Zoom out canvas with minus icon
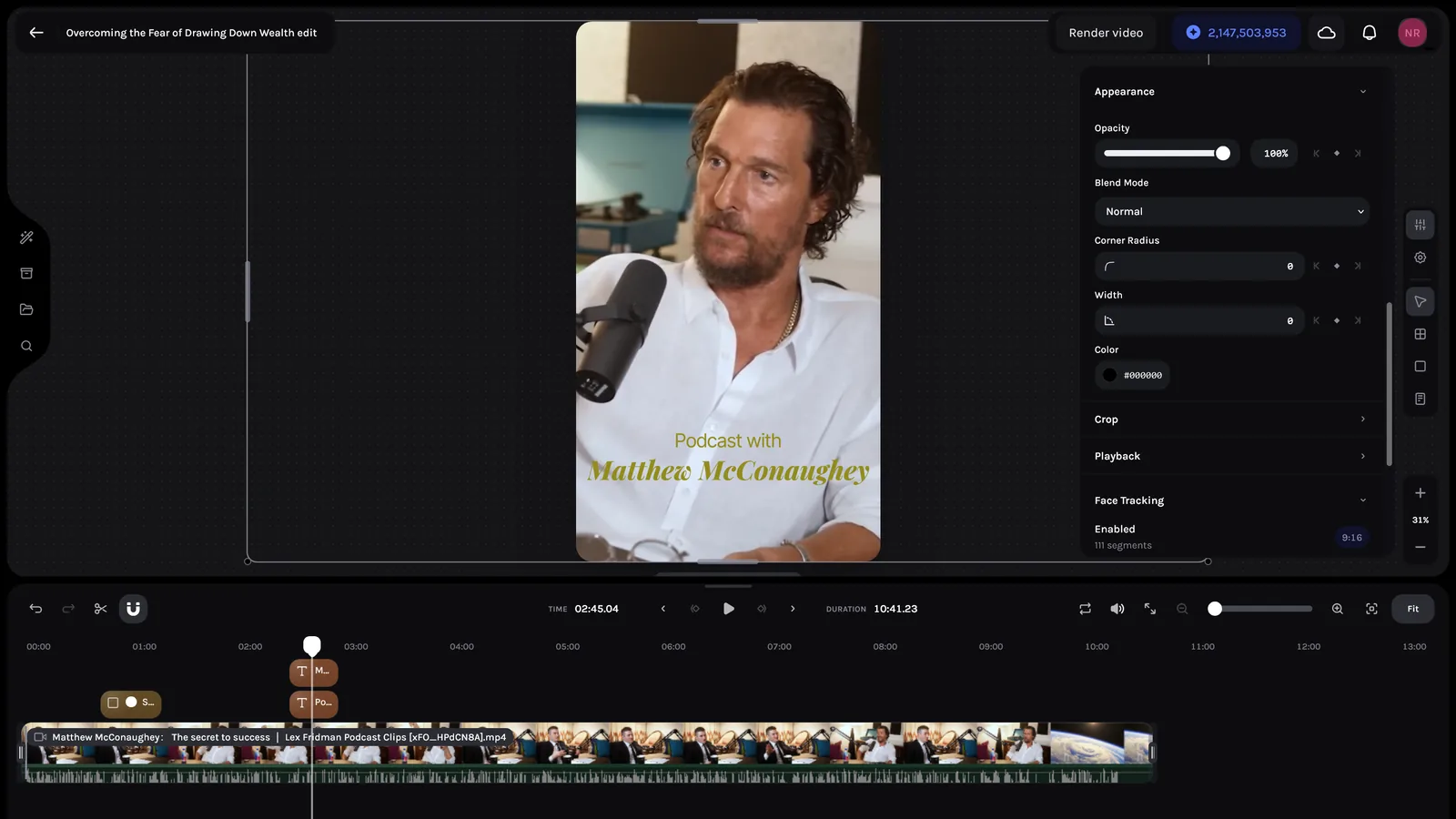This screenshot has height=819, width=1456. click(x=1421, y=547)
